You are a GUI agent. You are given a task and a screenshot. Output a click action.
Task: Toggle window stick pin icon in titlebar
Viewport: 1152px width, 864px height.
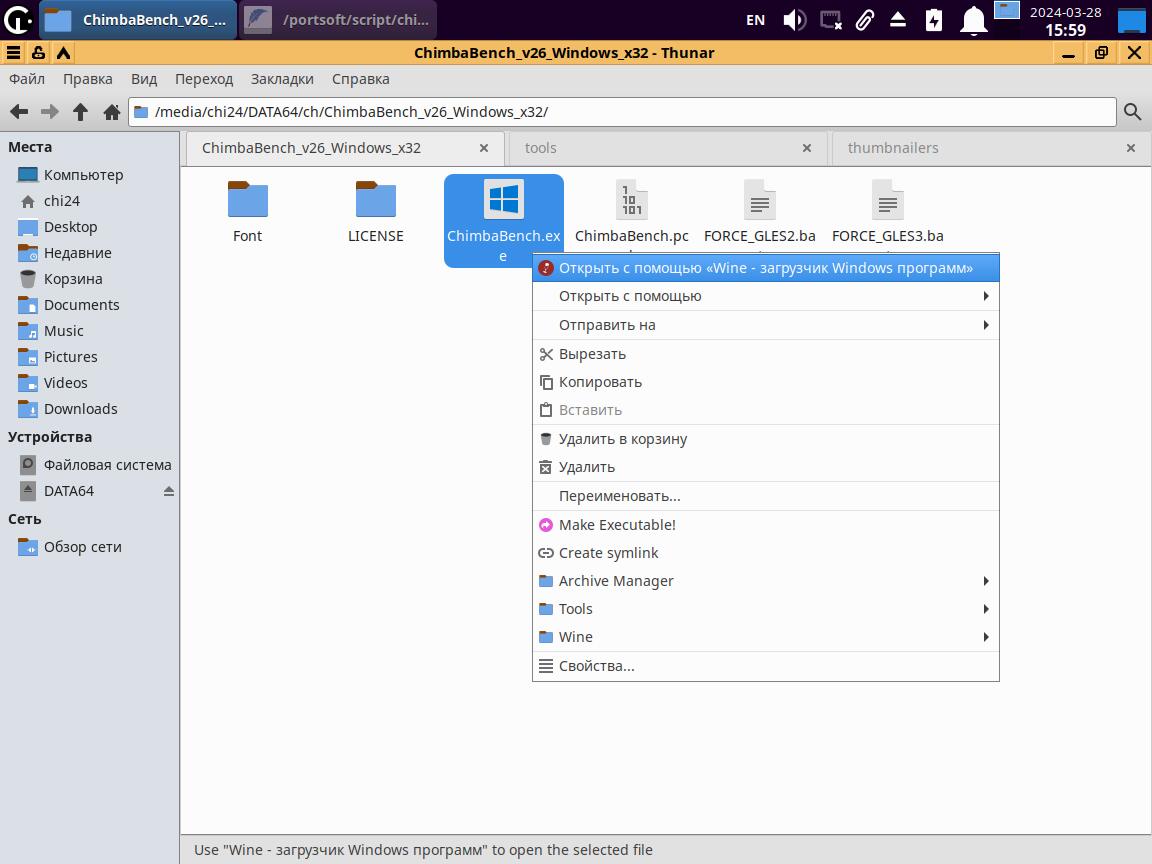tap(38, 53)
